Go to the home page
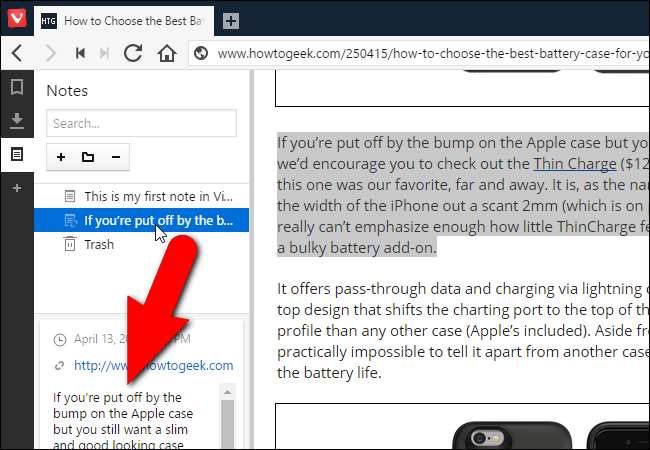 (167, 53)
